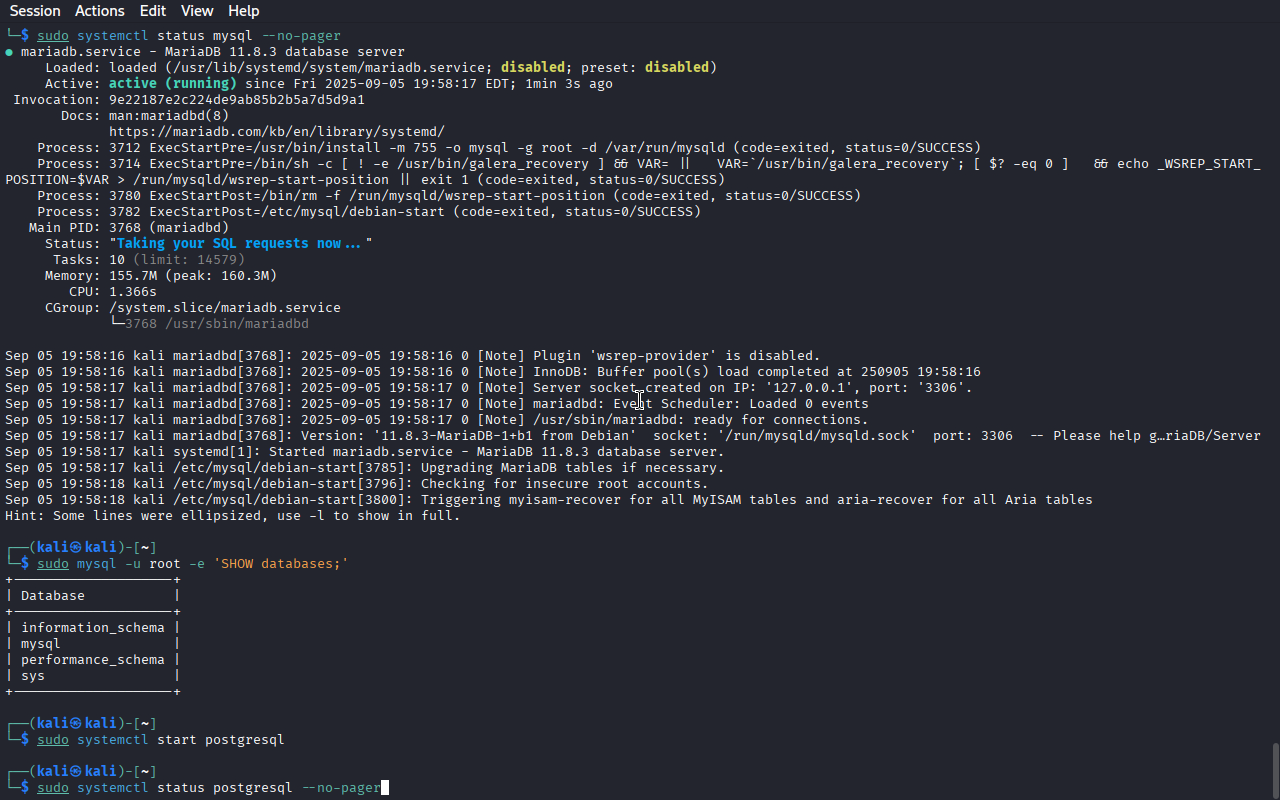Click the 'Tasks: 10 (limit: 14579)' line
Screen dimensions: 1280x800
(149, 260)
